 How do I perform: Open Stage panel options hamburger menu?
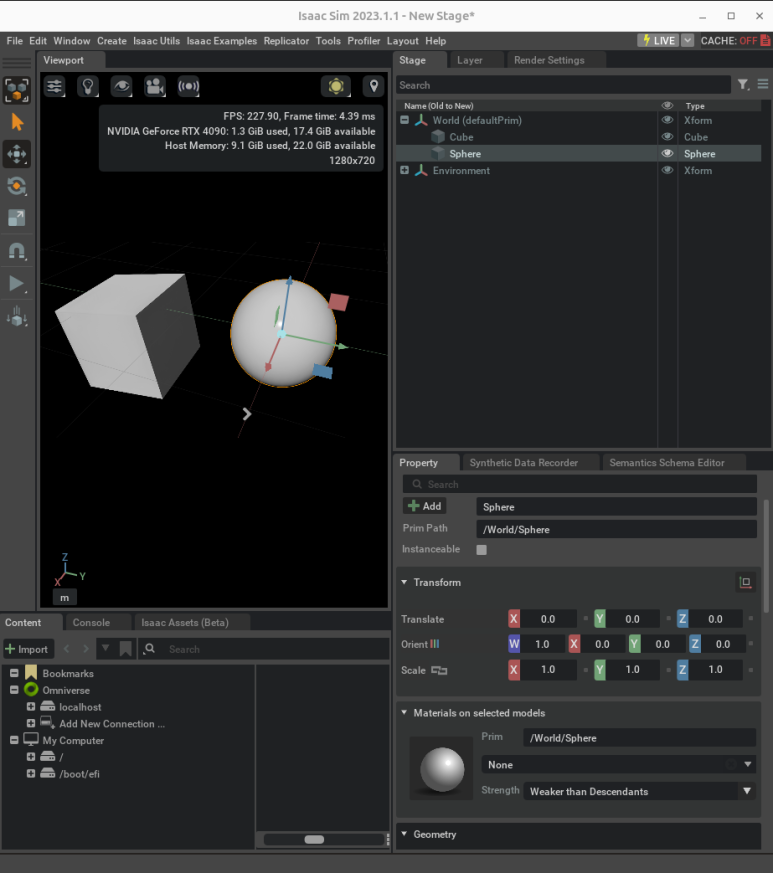point(763,84)
